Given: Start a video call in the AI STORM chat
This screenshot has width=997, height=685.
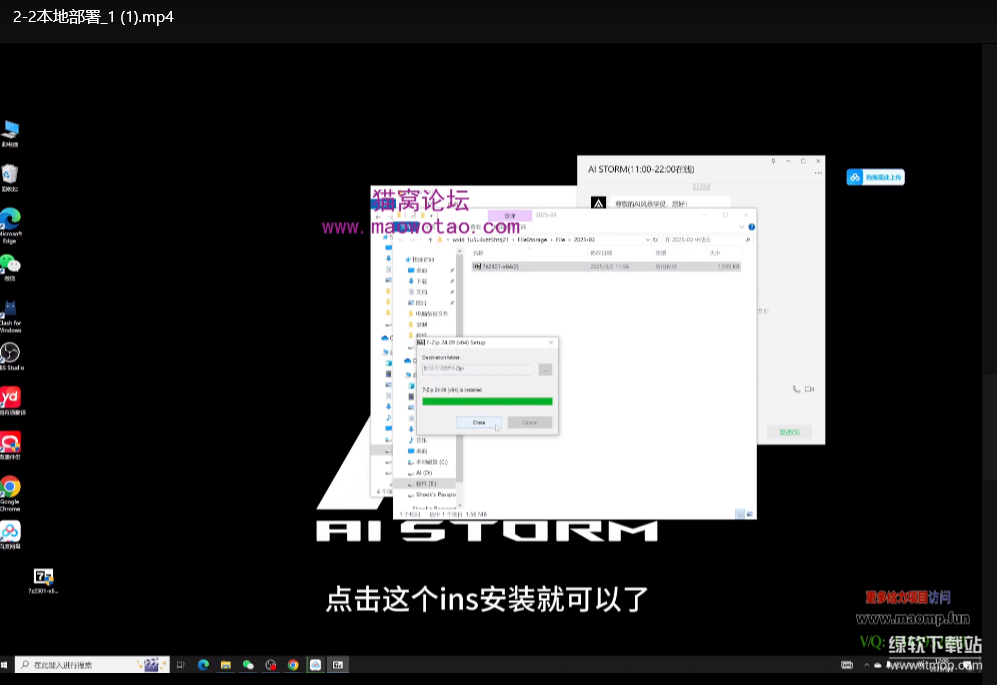Looking at the screenshot, I should click(x=809, y=389).
